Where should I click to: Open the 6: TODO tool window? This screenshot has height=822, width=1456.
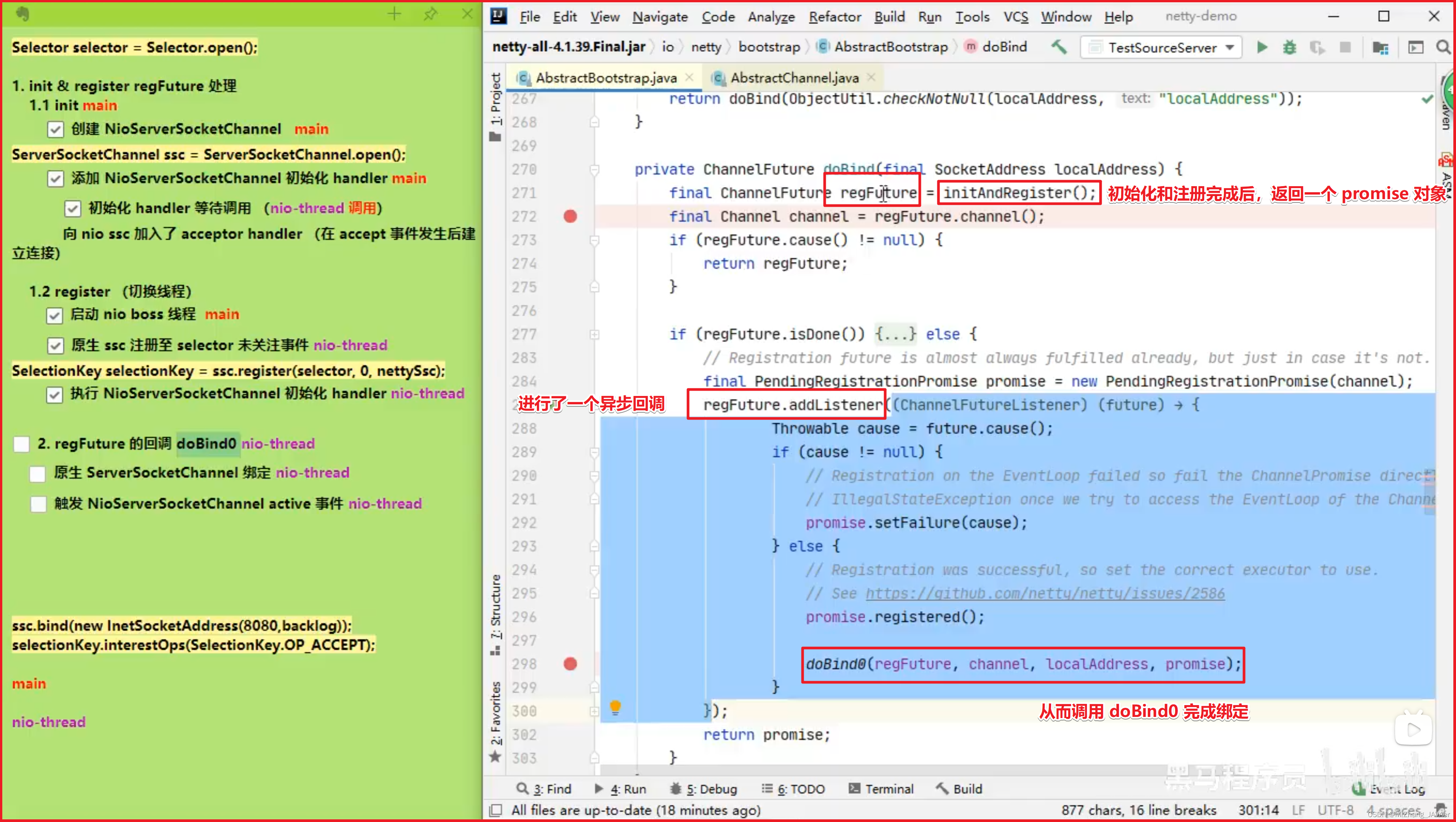tap(793, 789)
